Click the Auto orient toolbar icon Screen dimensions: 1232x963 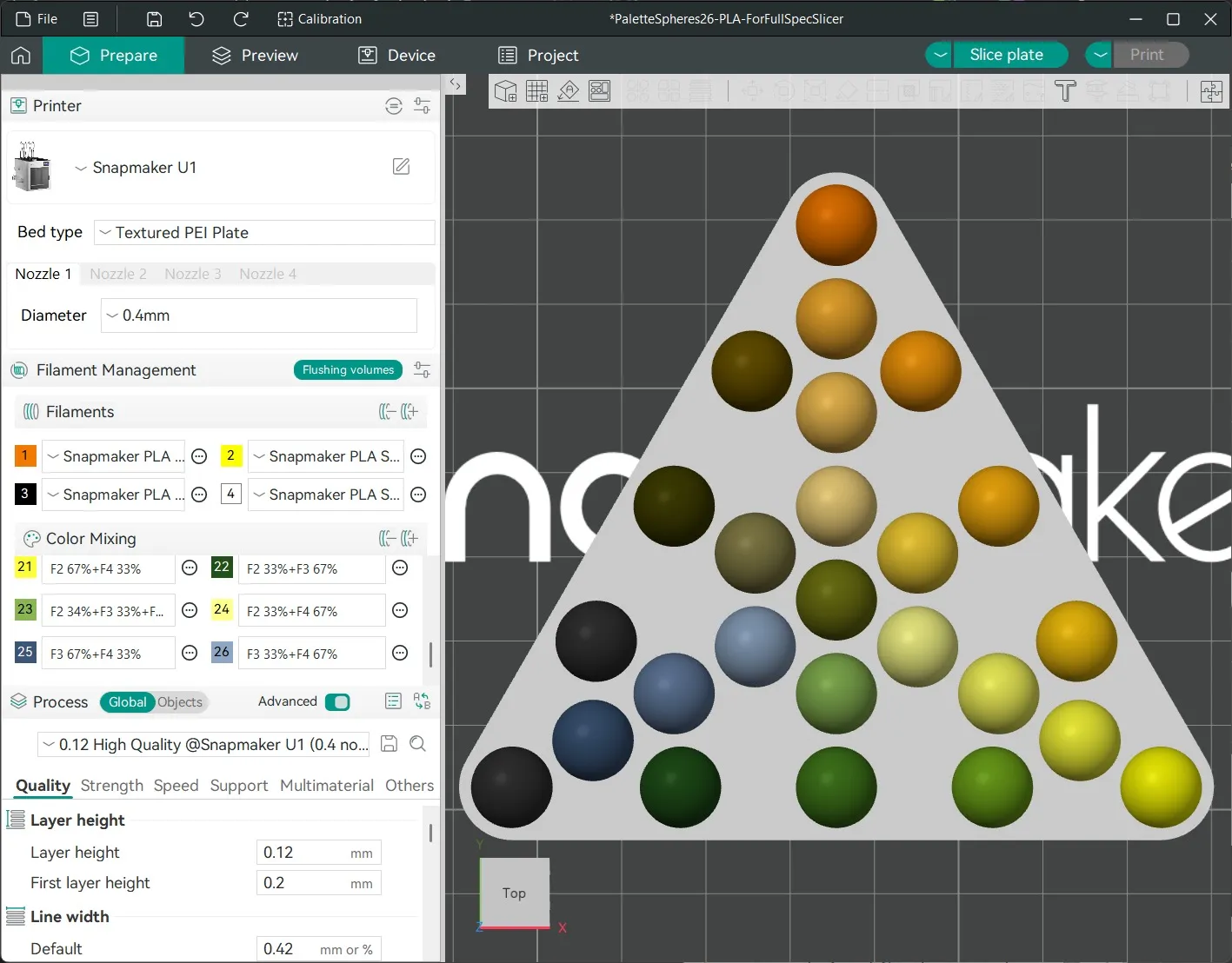[568, 90]
